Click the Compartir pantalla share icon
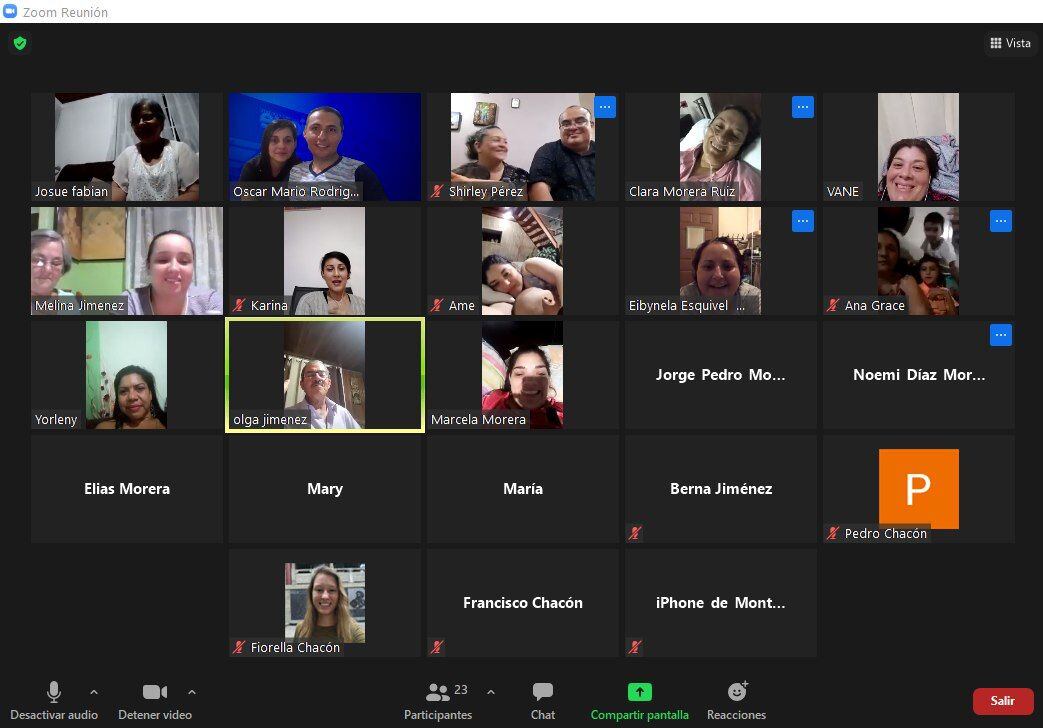 tap(639, 692)
